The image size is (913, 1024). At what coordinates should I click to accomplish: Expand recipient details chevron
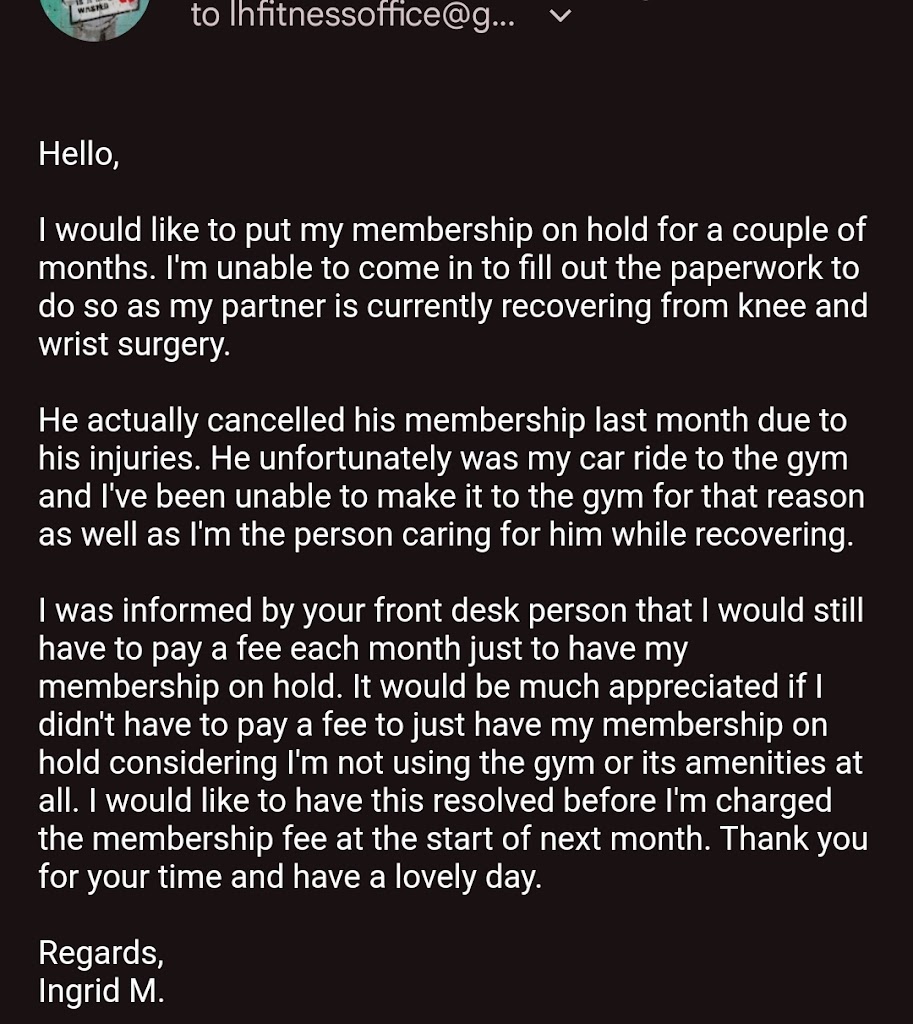(x=561, y=15)
